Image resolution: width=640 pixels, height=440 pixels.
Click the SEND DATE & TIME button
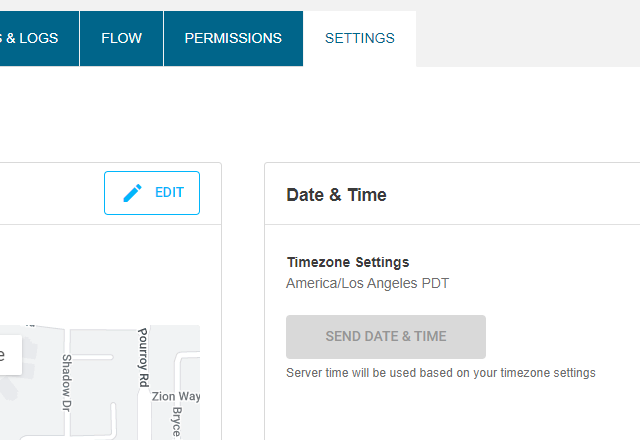click(385, 337)
